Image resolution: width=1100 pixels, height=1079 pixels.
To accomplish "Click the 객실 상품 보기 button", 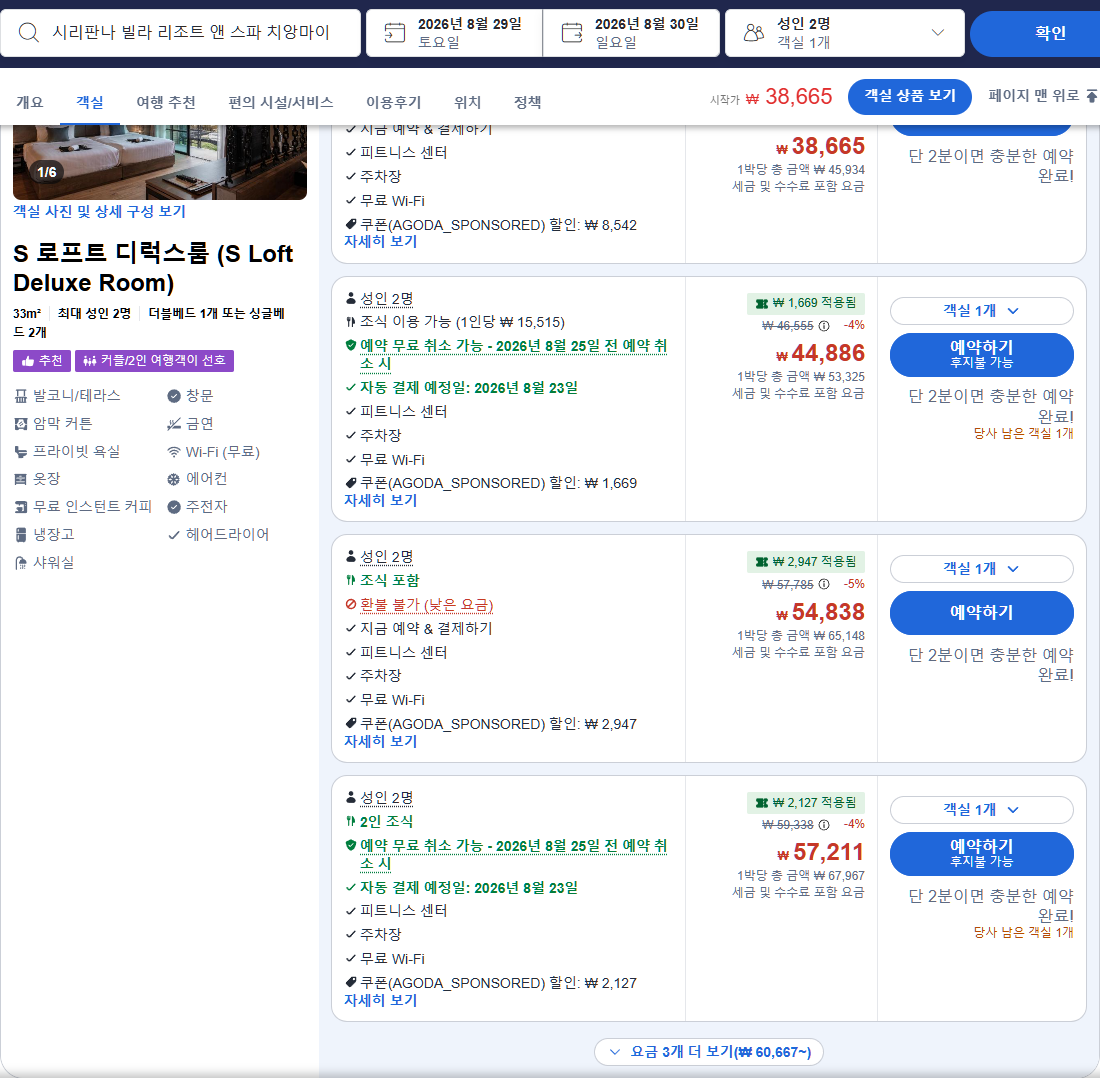I will point(910,96).
